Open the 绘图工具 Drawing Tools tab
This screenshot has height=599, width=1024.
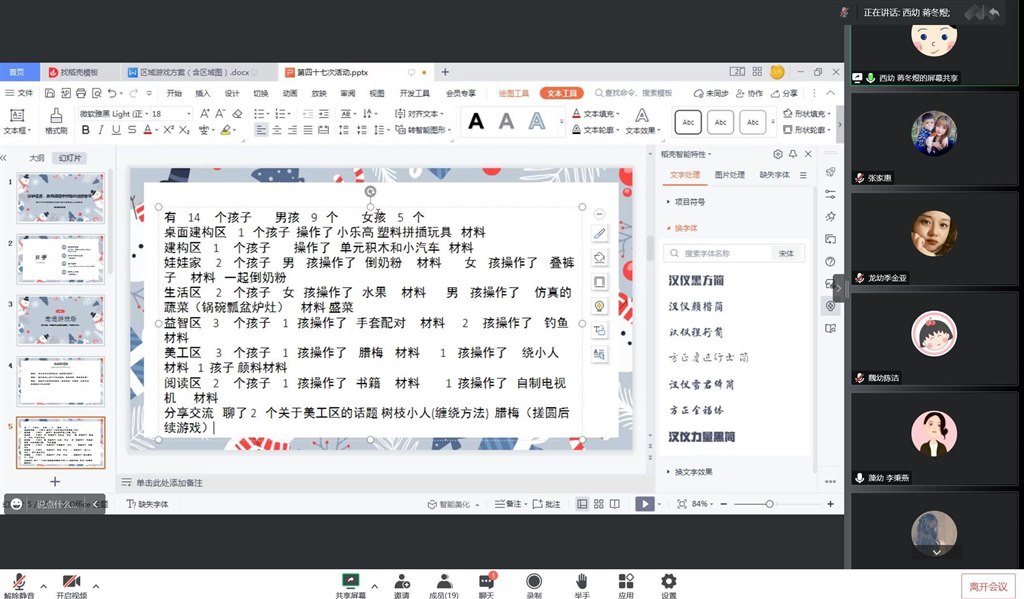tap(514, 93)
